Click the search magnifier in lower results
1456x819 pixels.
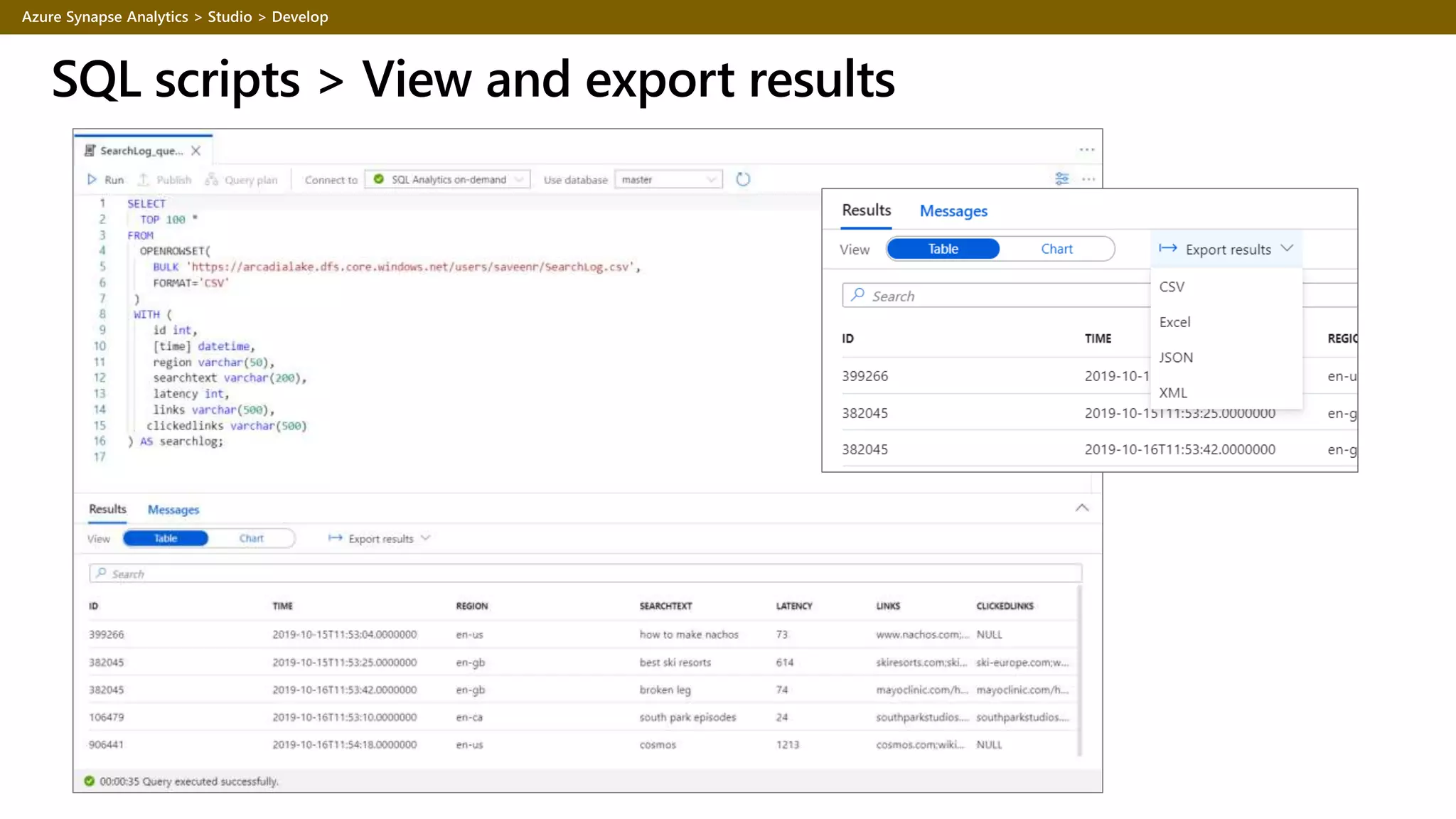tap(101, 573)
